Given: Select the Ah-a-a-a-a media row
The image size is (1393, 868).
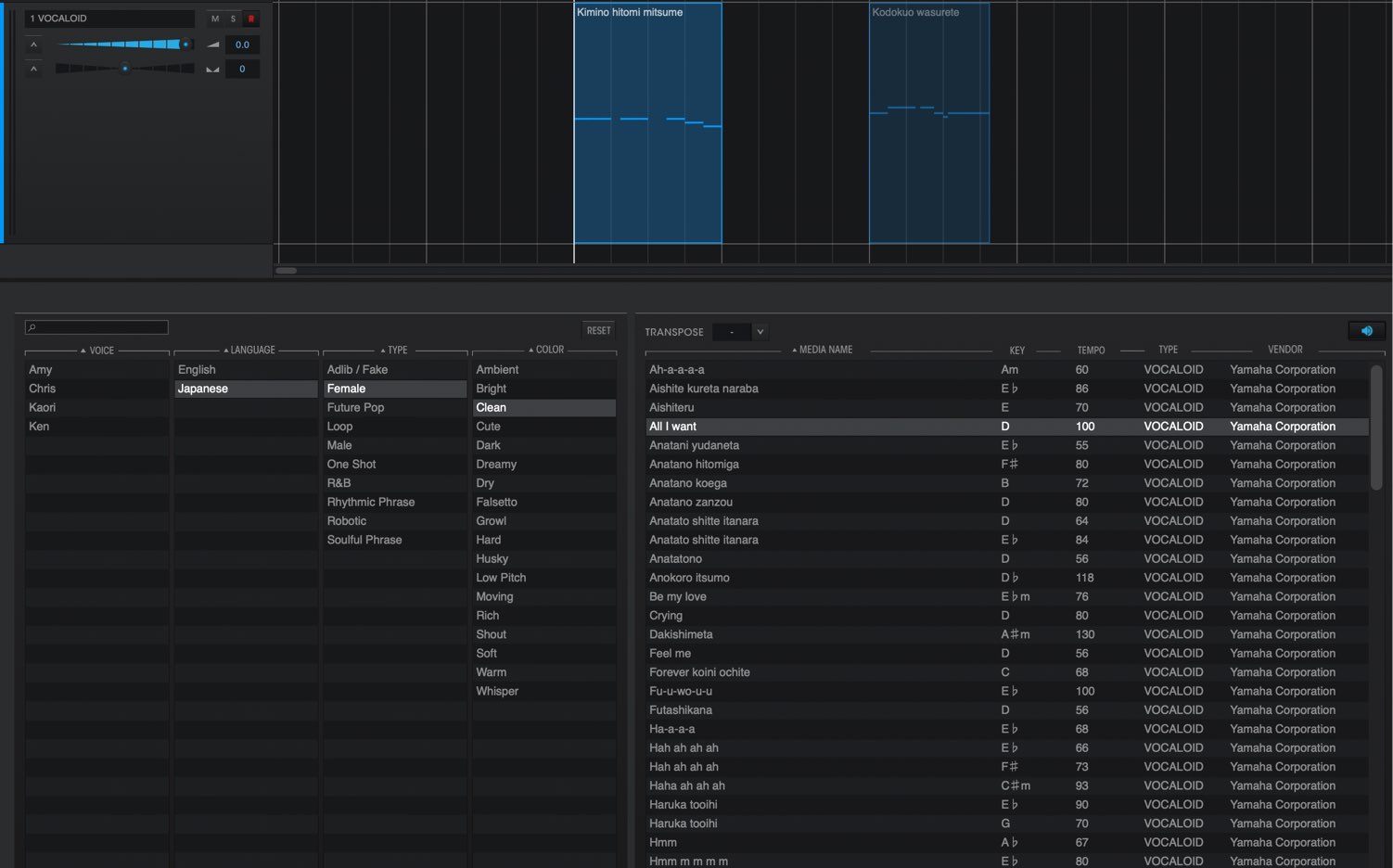Looking at the screenshot, I should tap(1007, 369).
